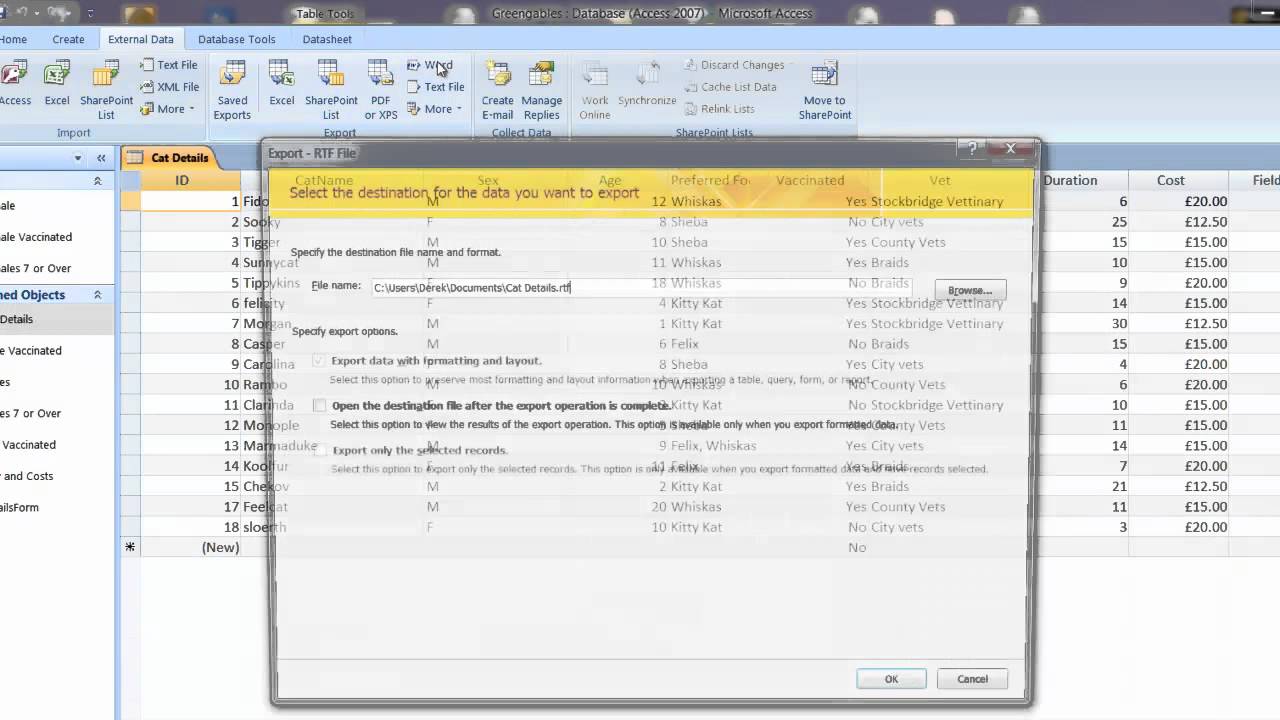Switch to the External Data ribbon tab

tap(141, 39)
